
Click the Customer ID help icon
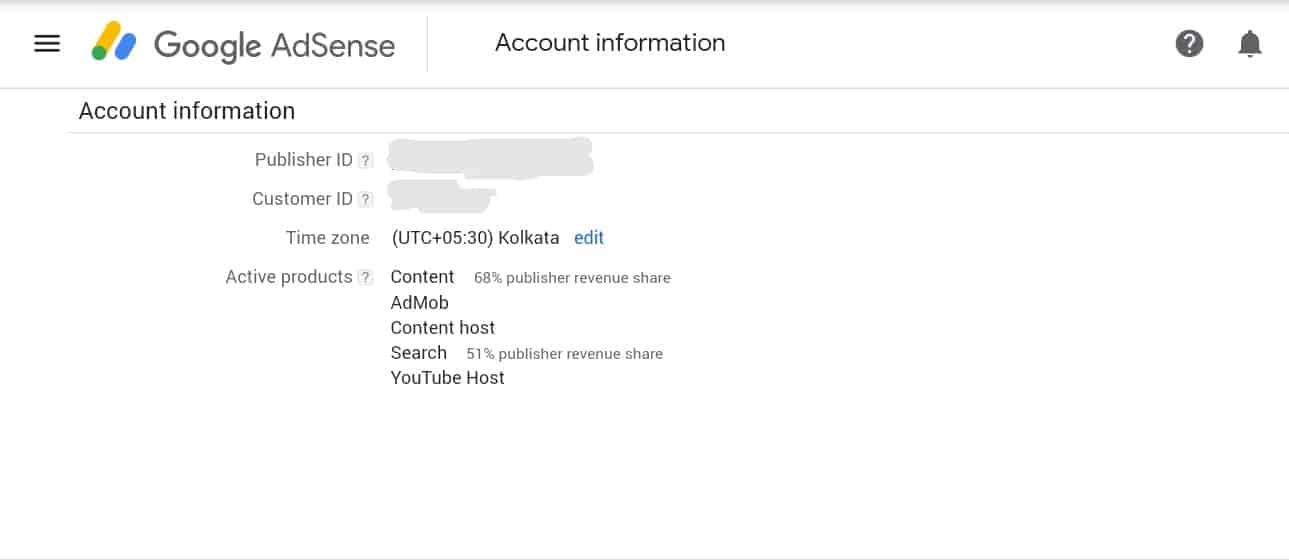pos(366,200)
